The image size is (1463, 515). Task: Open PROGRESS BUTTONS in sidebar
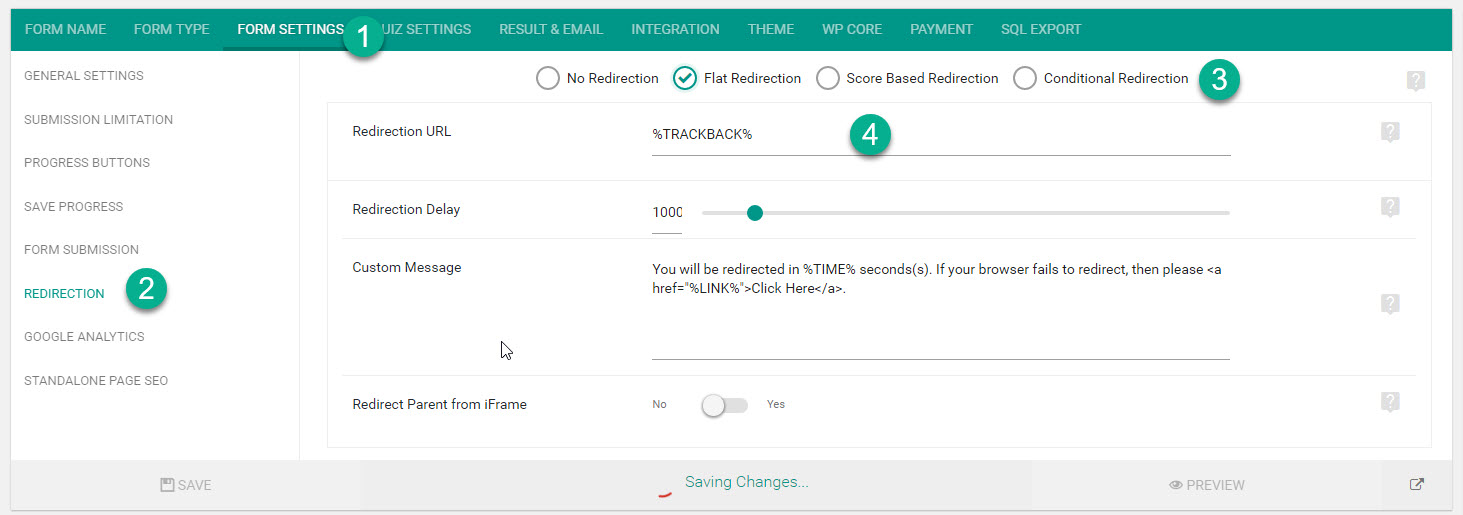tap(87, 163)
